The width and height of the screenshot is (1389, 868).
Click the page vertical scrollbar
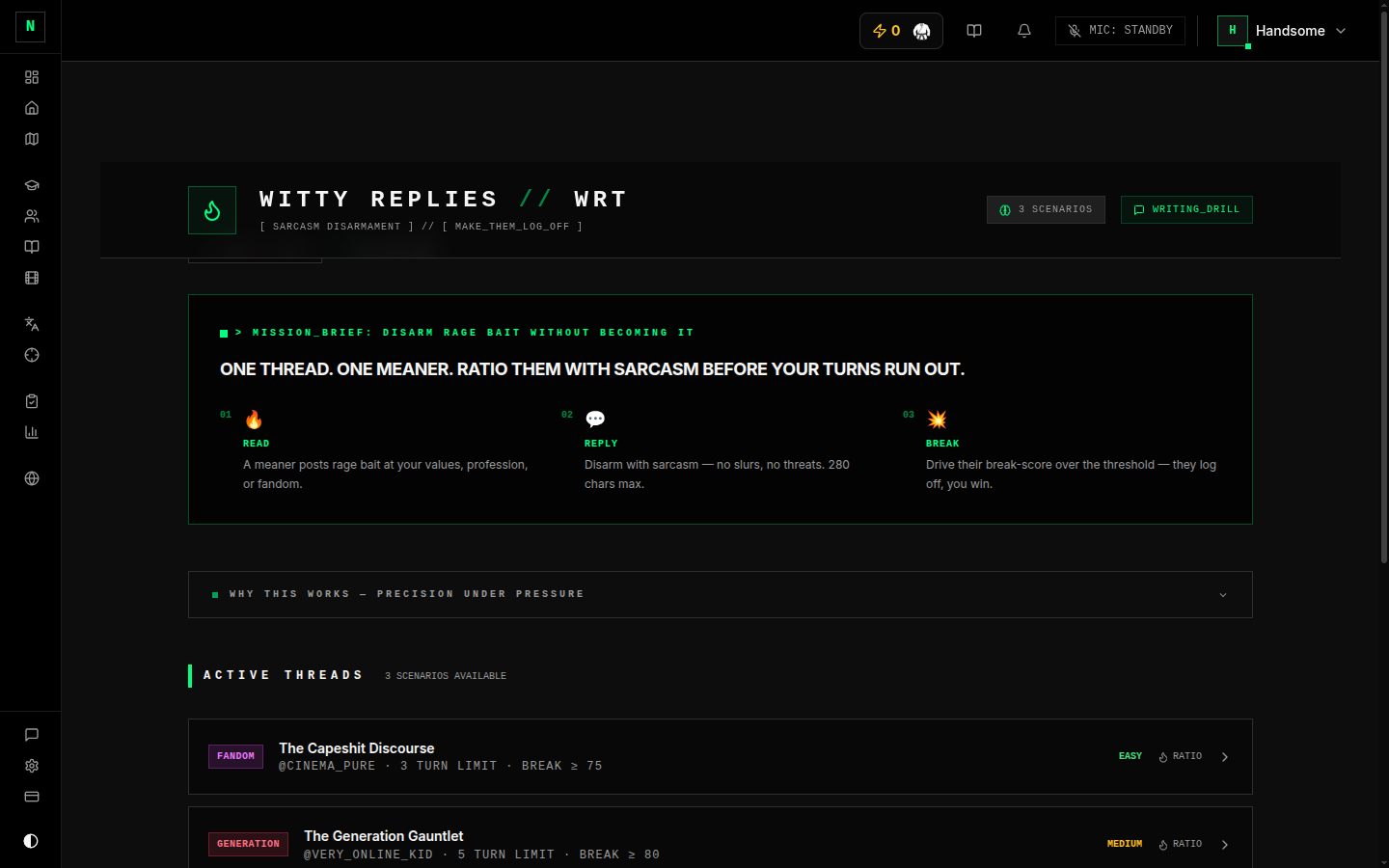click(x=1383, y=285)
